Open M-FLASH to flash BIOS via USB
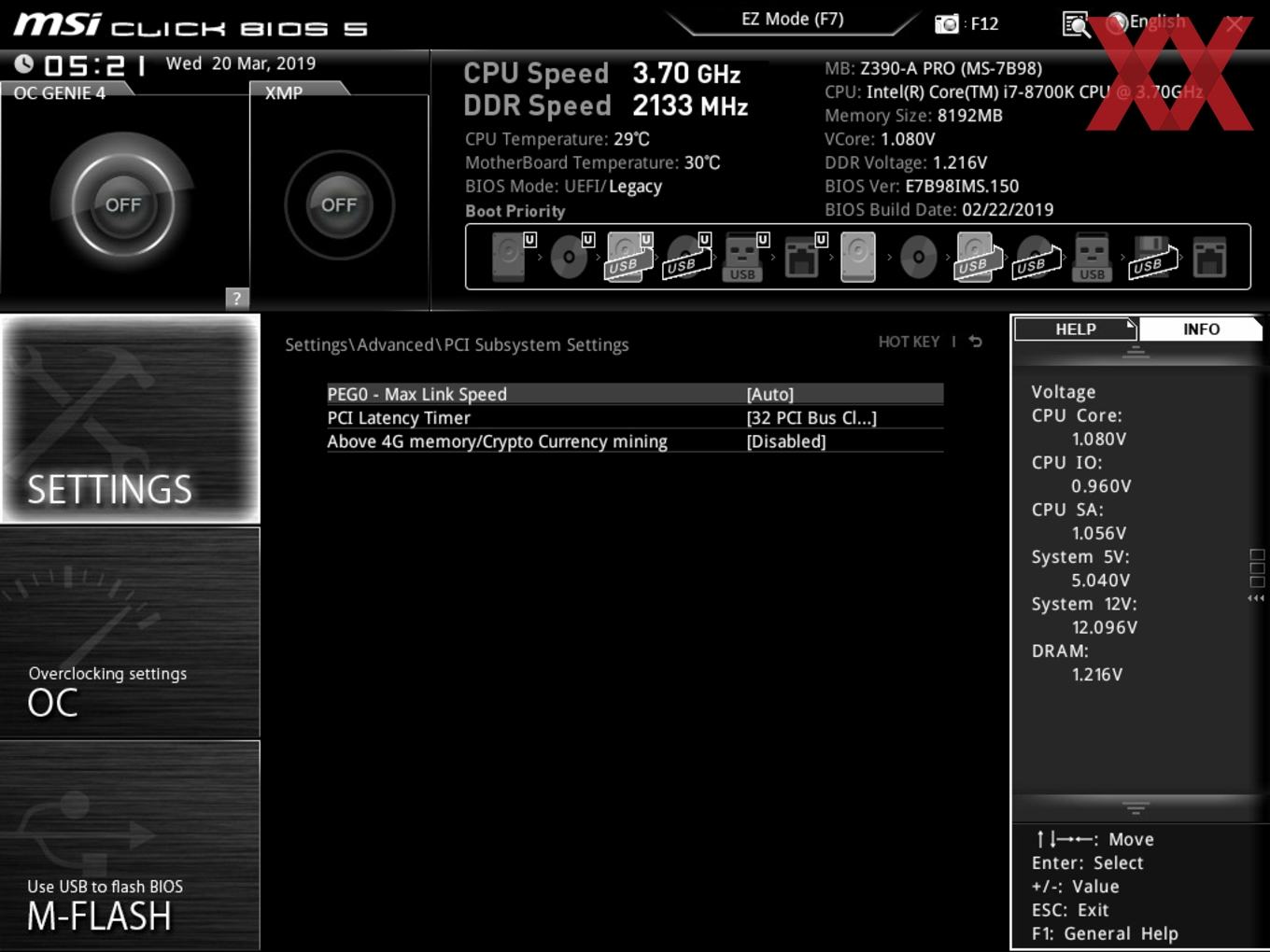This screenshot has height=952, width=1270. (x=131, y=846)
